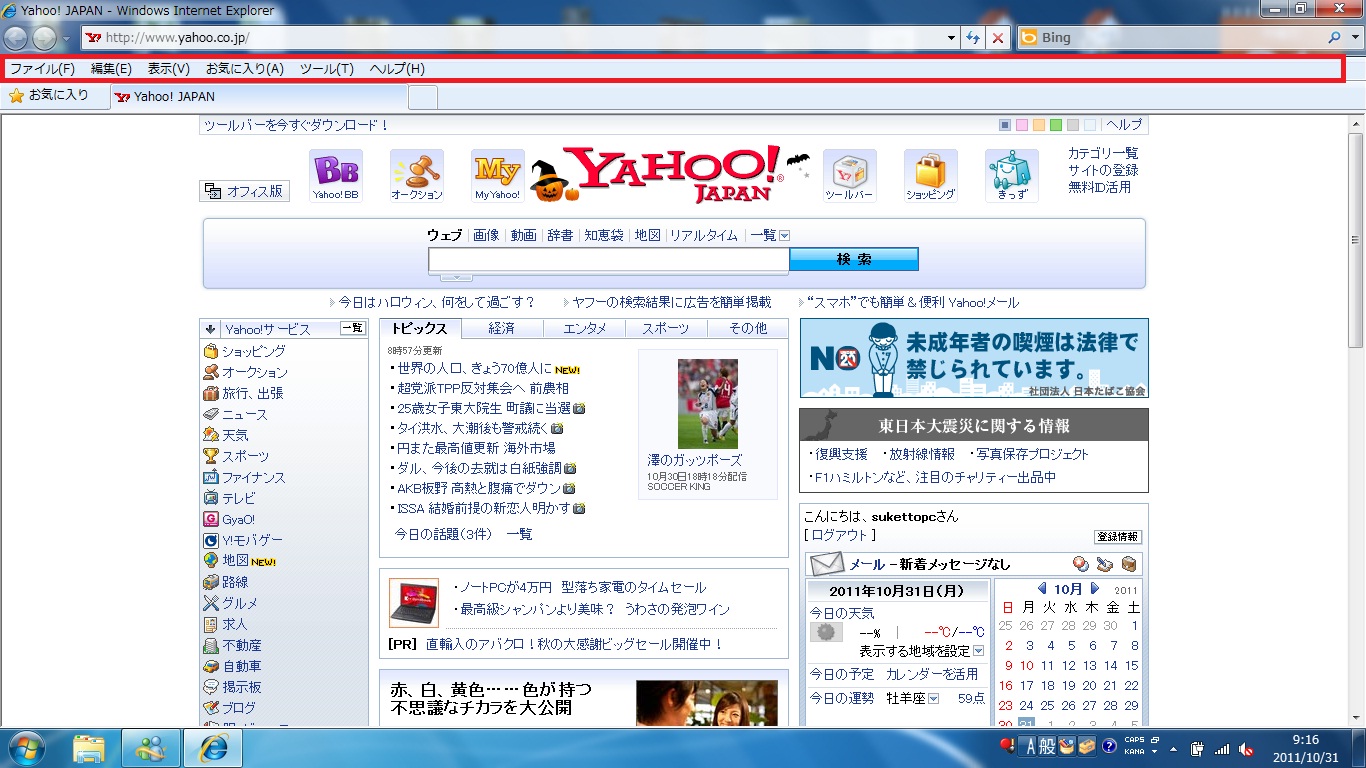
Task: Open the ツールバー icon in the header
Action: [x=849, y=176]
